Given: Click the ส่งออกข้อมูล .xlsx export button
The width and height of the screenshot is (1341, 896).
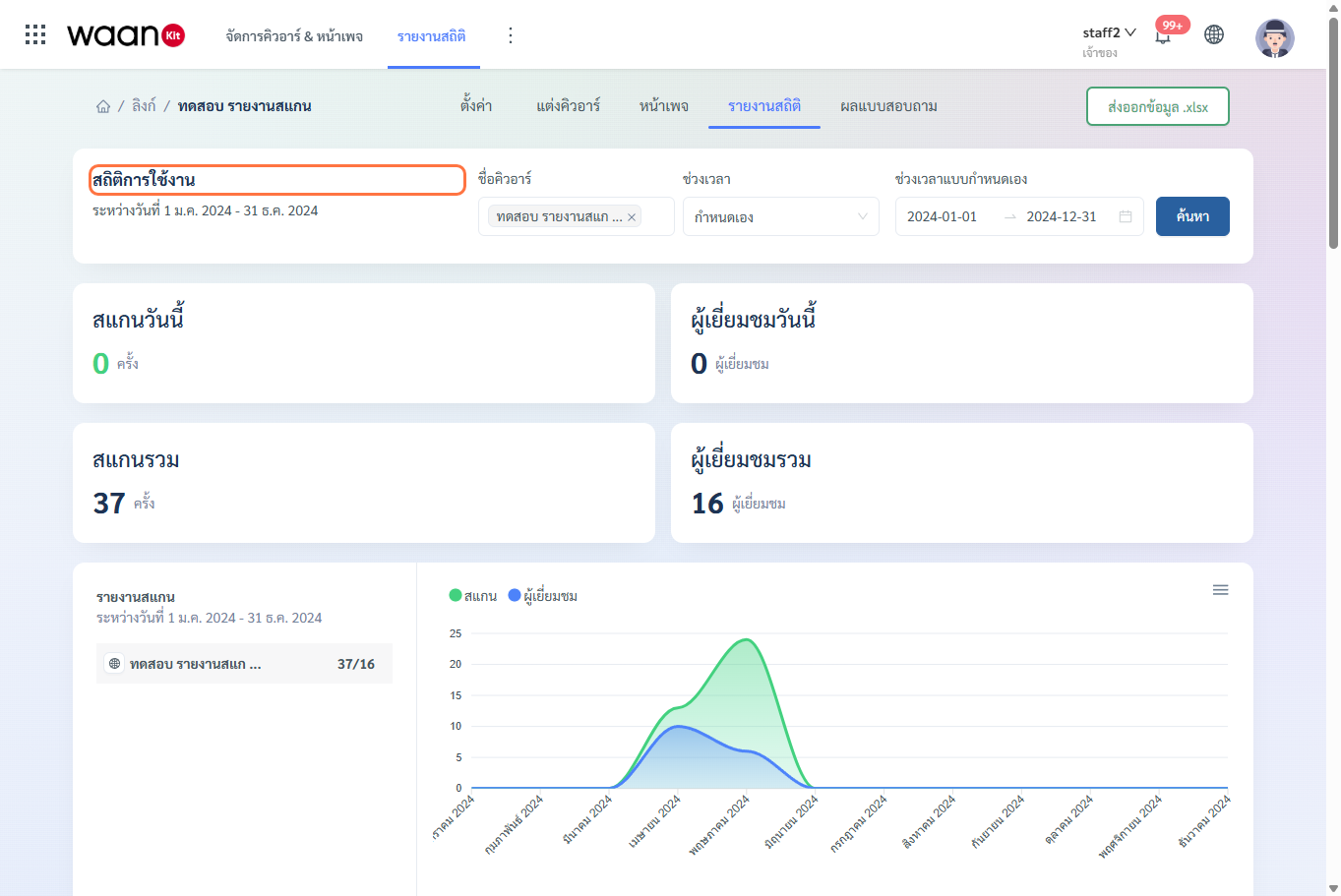Looking at the screenshot, I should pos(1158,106).
